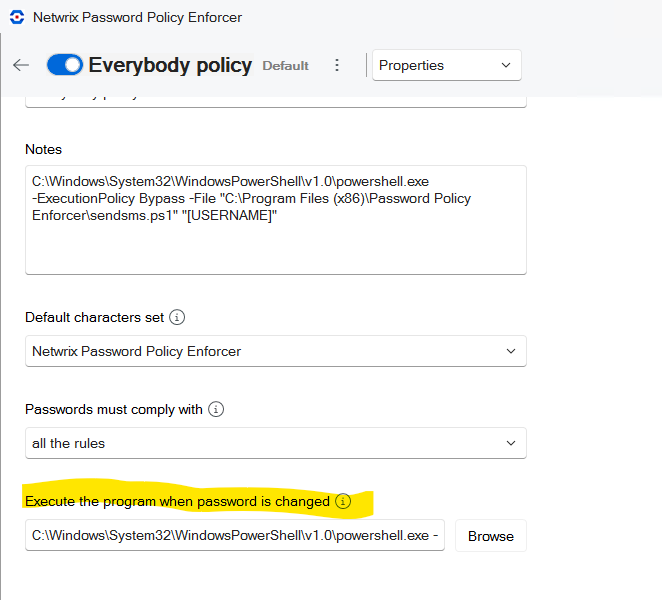Viewport: 662px width, 600px height.
Task: Click the powershell.exe program path field
Action: pyautogui.click(x=235, y=536)
